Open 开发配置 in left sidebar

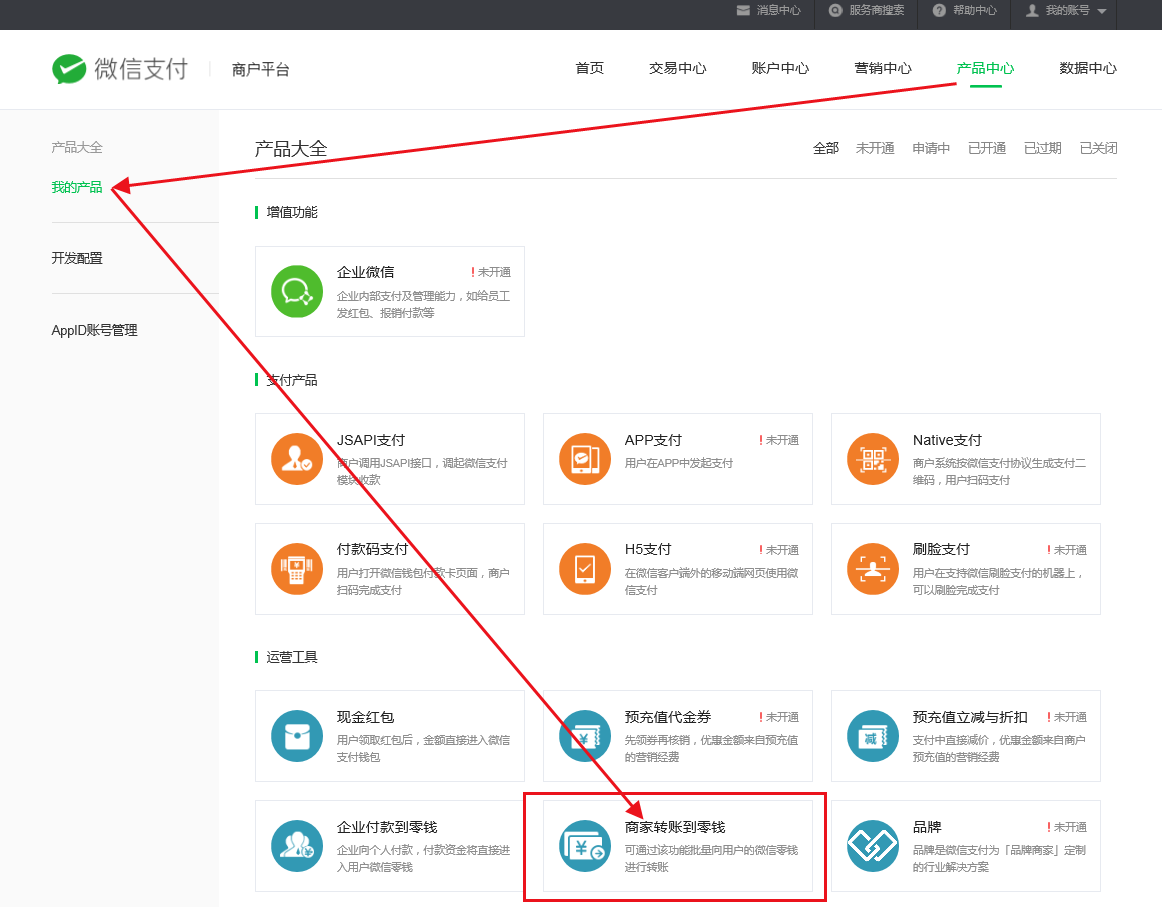pyautogui.click(x=77, y=258)
